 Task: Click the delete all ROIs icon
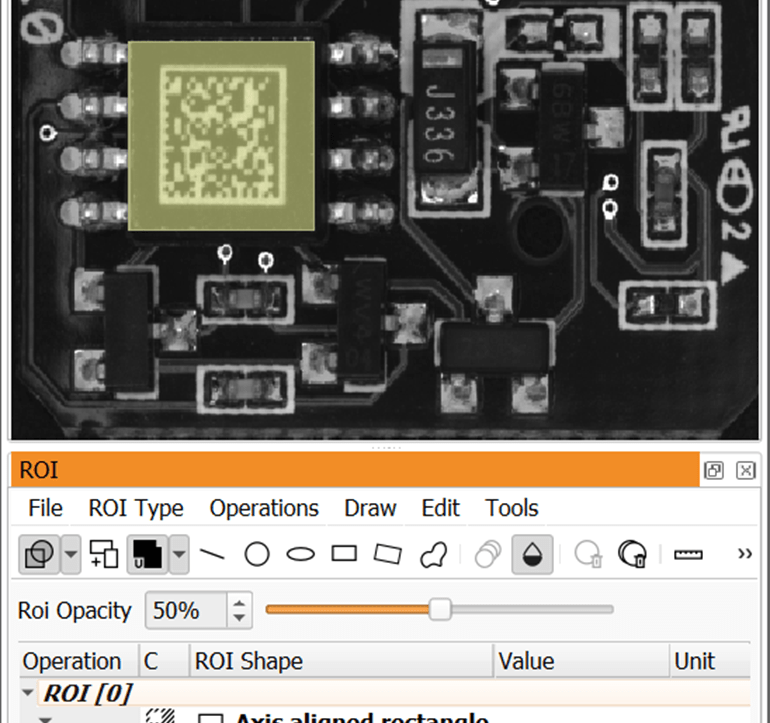click(632, 554)
